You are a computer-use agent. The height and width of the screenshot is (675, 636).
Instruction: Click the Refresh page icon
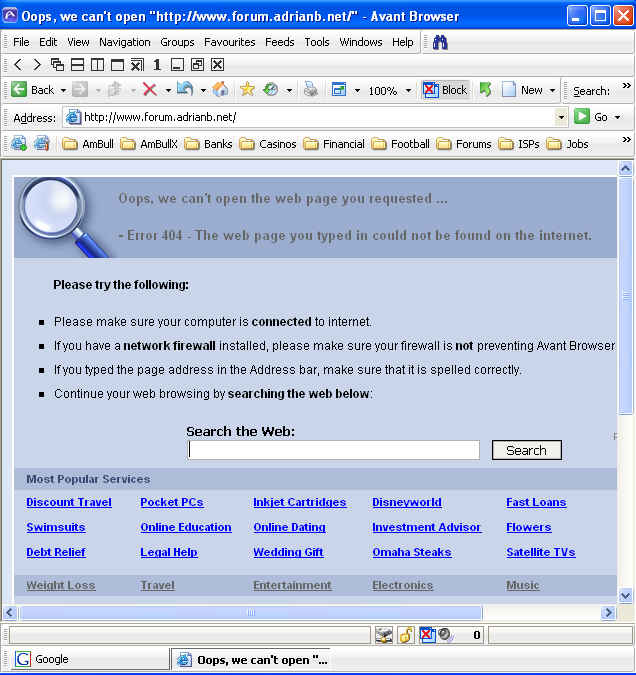185,89
